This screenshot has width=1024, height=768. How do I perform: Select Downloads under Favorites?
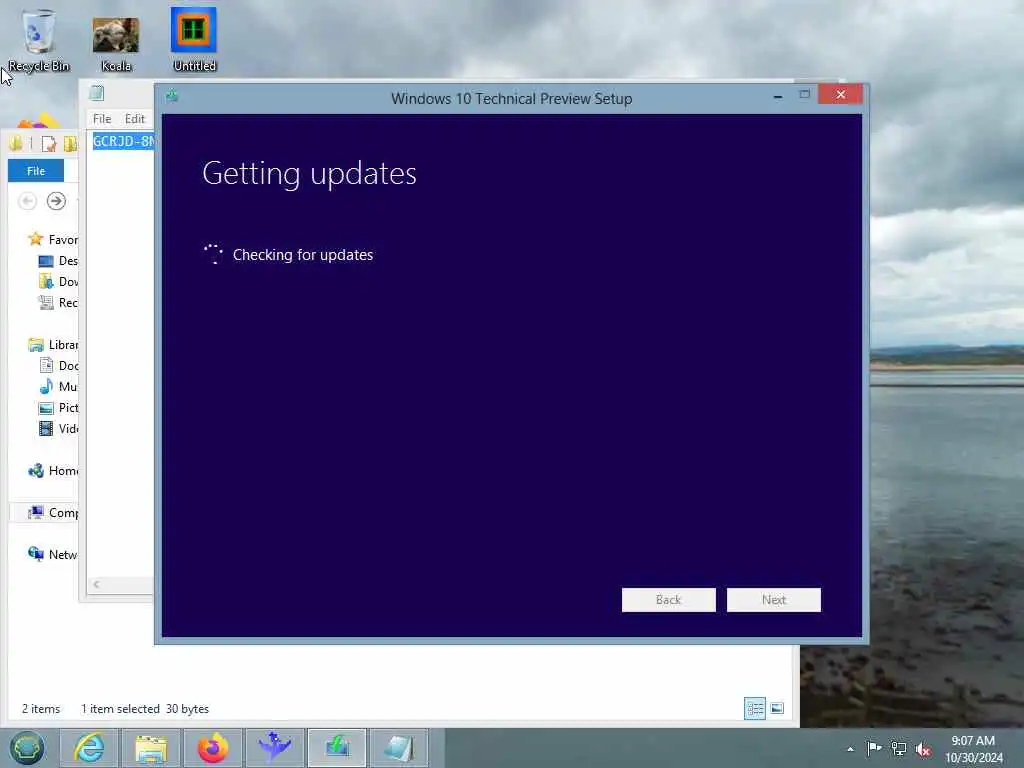point(57,281)
